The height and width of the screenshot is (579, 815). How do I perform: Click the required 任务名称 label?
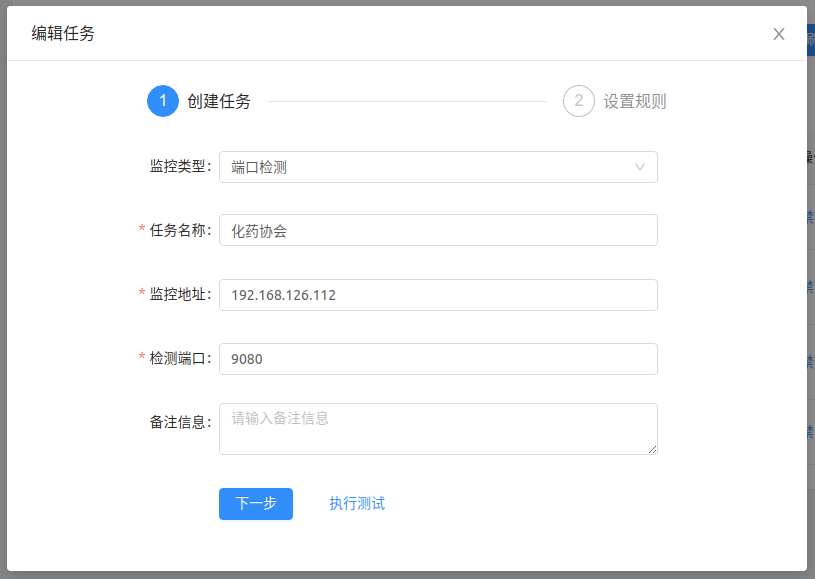click(x=180, y=230)
